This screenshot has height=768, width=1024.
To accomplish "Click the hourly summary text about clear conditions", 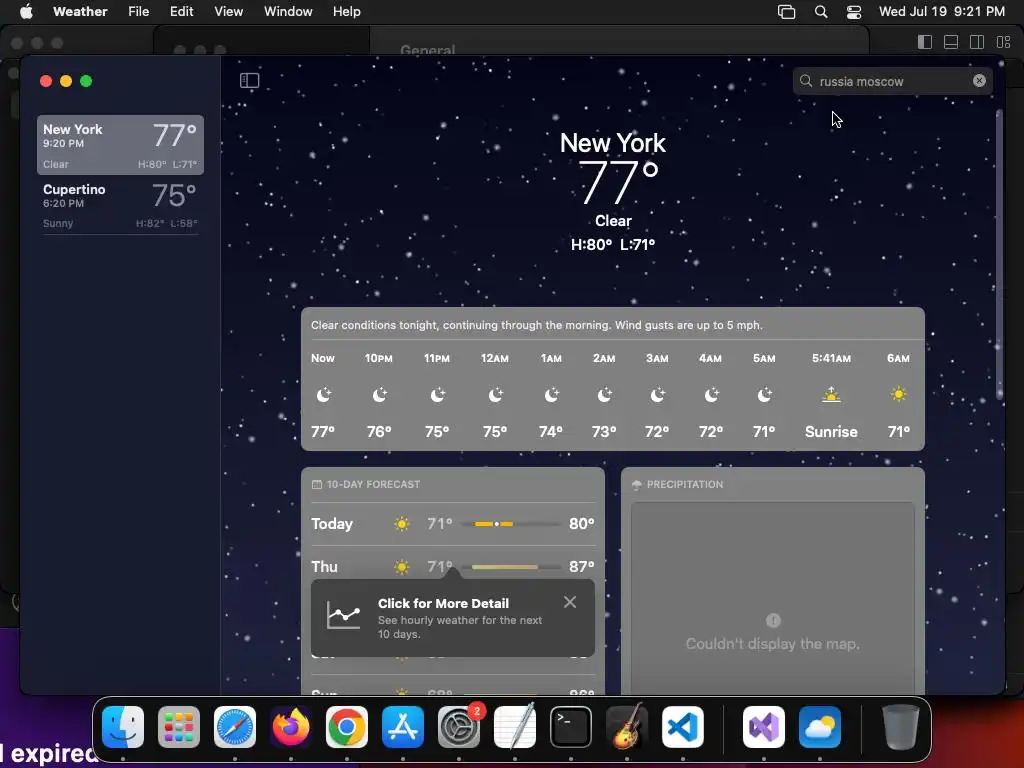I will (x=536, y=325).
